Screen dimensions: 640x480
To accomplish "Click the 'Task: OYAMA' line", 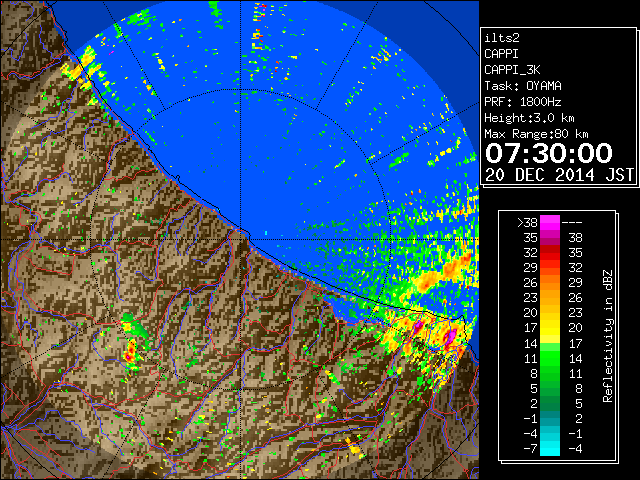I will click(x=522, y=86).
